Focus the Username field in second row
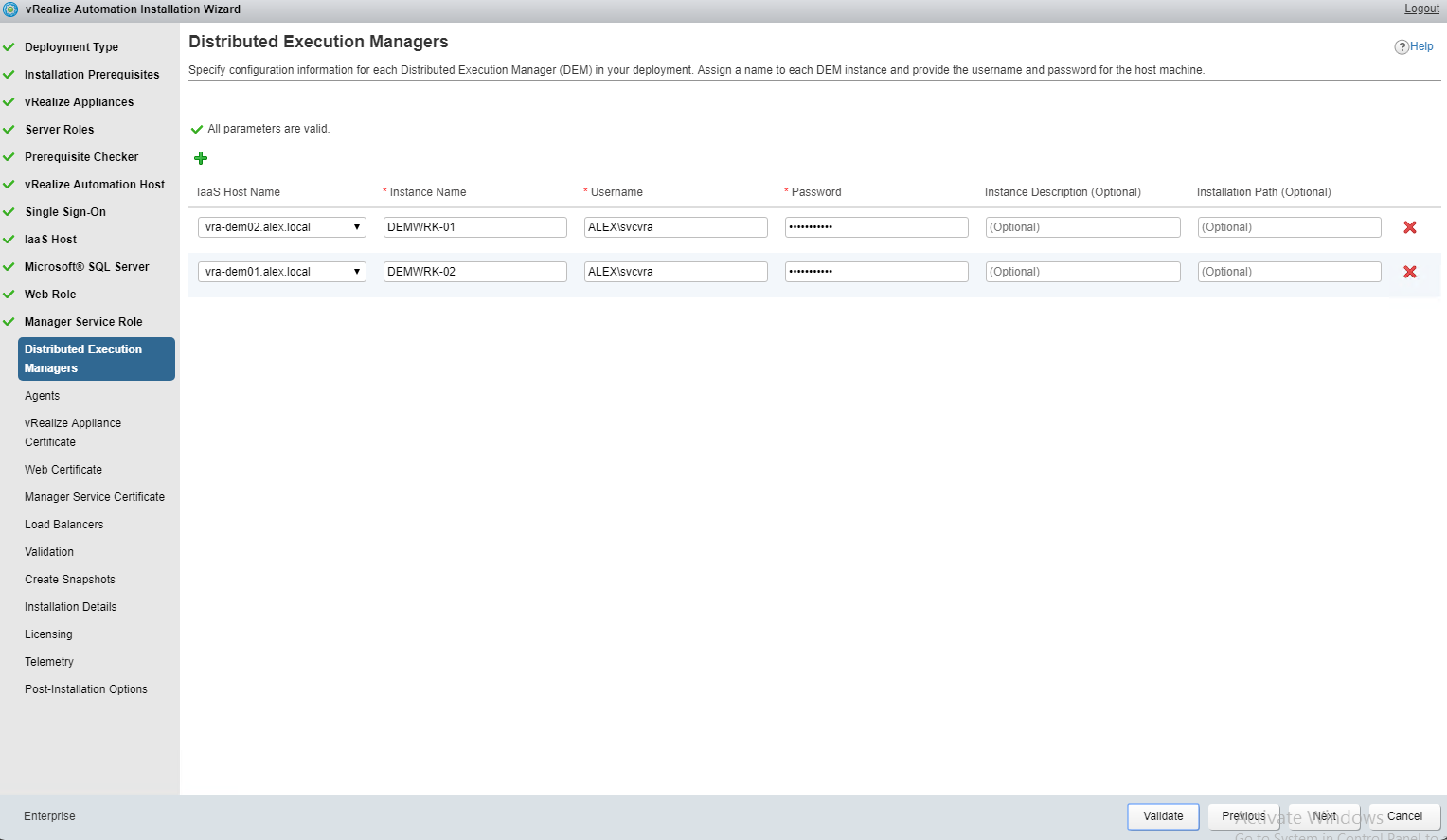The image size is (1447, 840). pos(675,272)
